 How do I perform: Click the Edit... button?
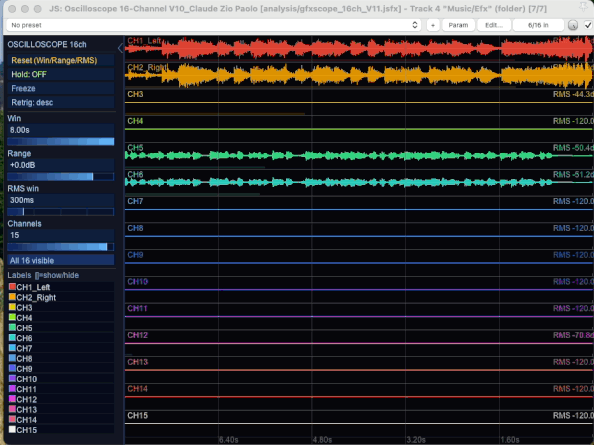point(494,25)
